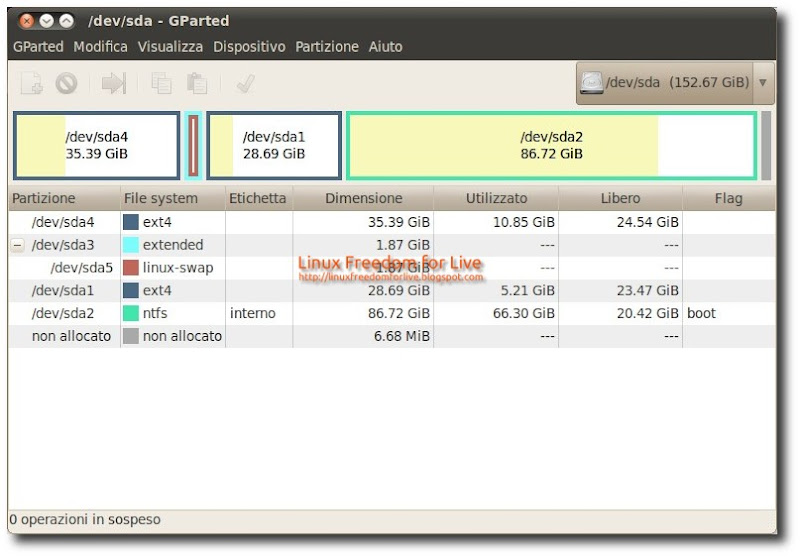
Task: Click the Resize/Move toolbar icon
Action: coord(113,83)
